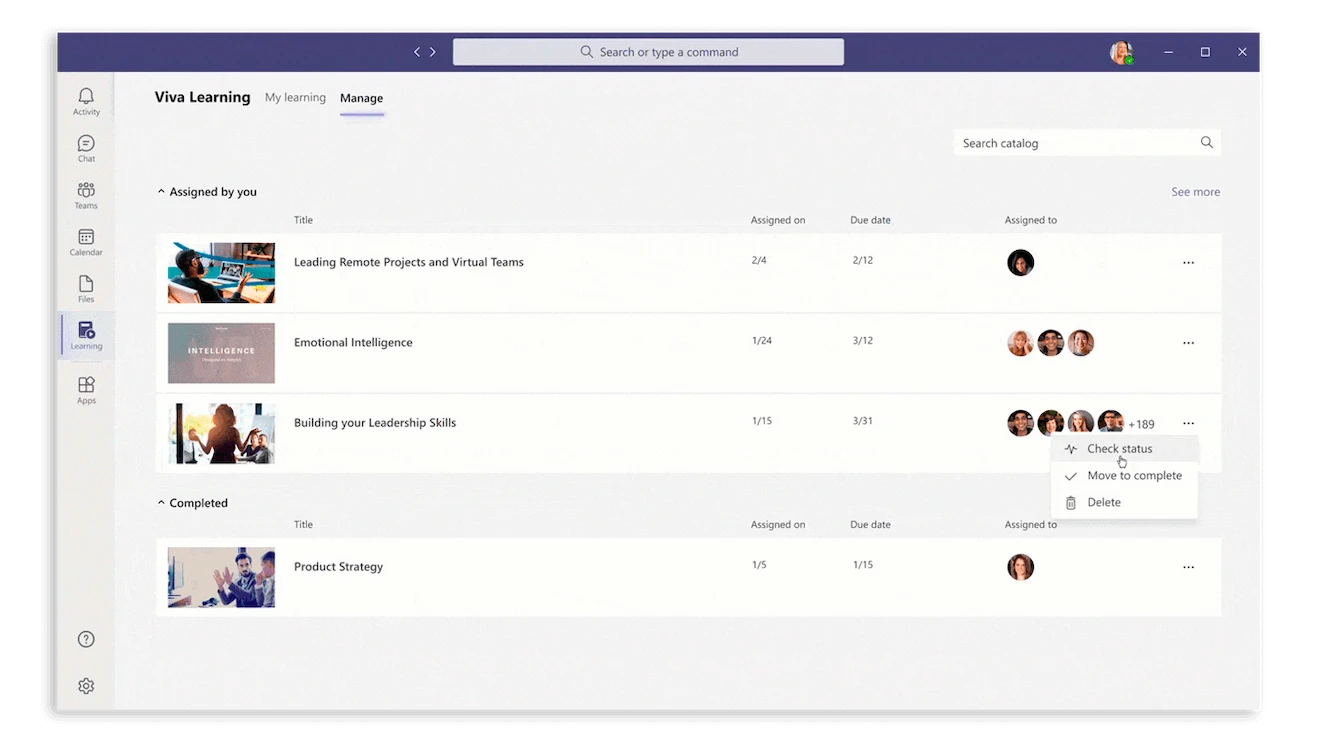This screenshot has height=743, width=1320.
Task: Choose Delete from the context menu
Action: click(x=1123, y=503)
